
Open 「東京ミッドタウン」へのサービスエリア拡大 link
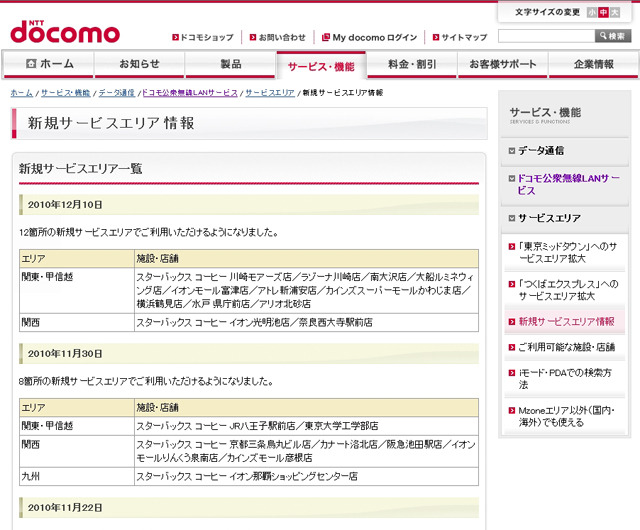[x=568, y=252]
